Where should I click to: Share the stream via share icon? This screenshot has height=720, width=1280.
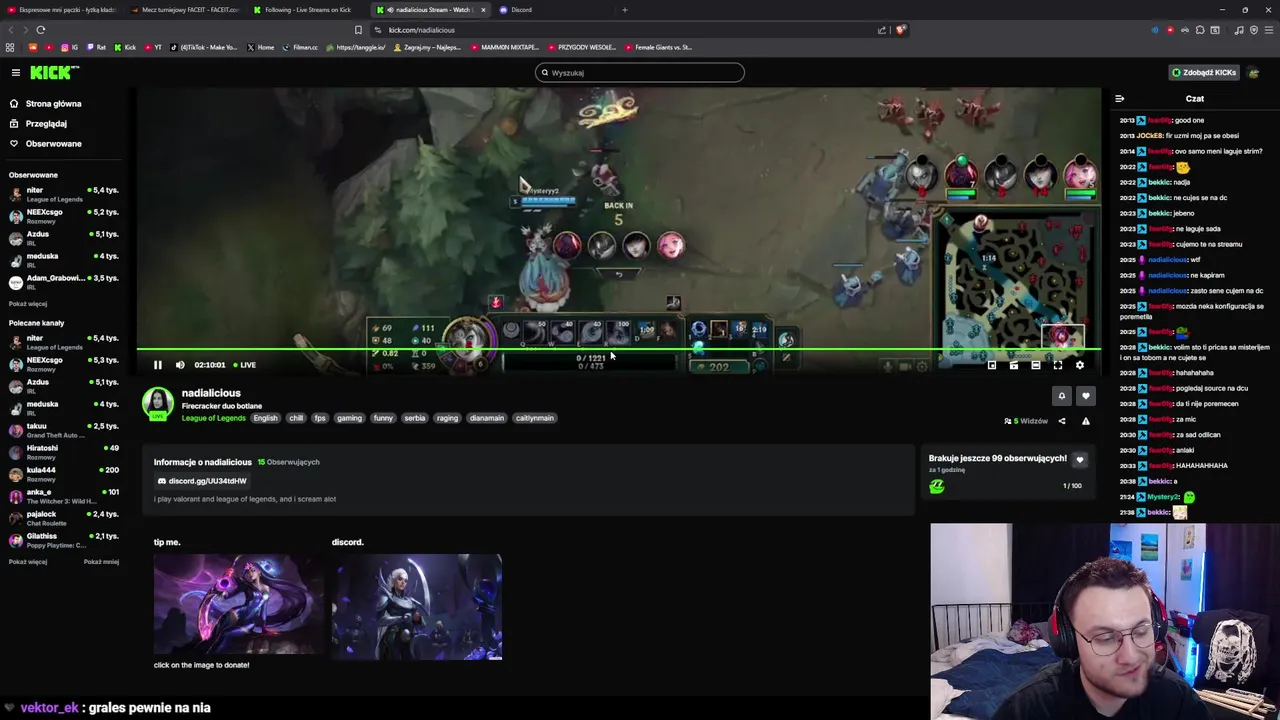point(1062,421)
